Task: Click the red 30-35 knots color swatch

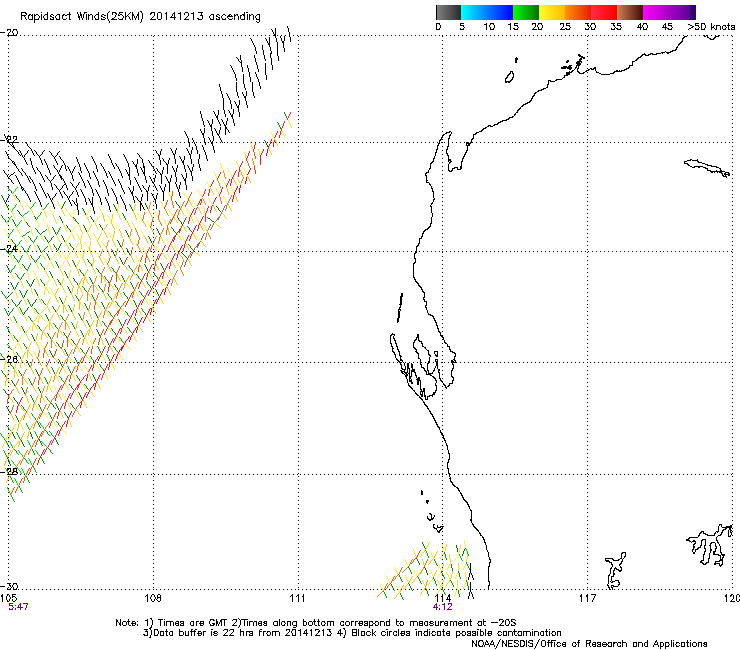Action: 604,12
